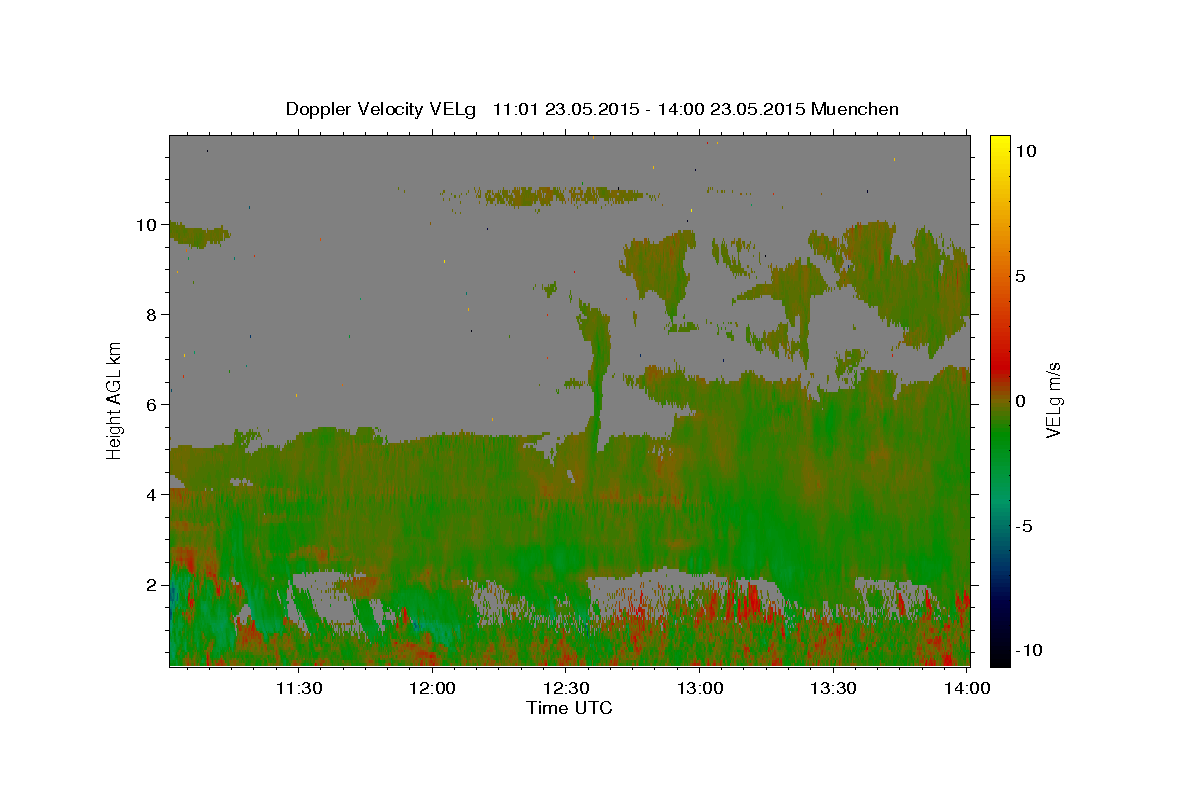This screenshot has height=800, width=1200.
Task: Click the height axis label 2
Action: (152, 585)
